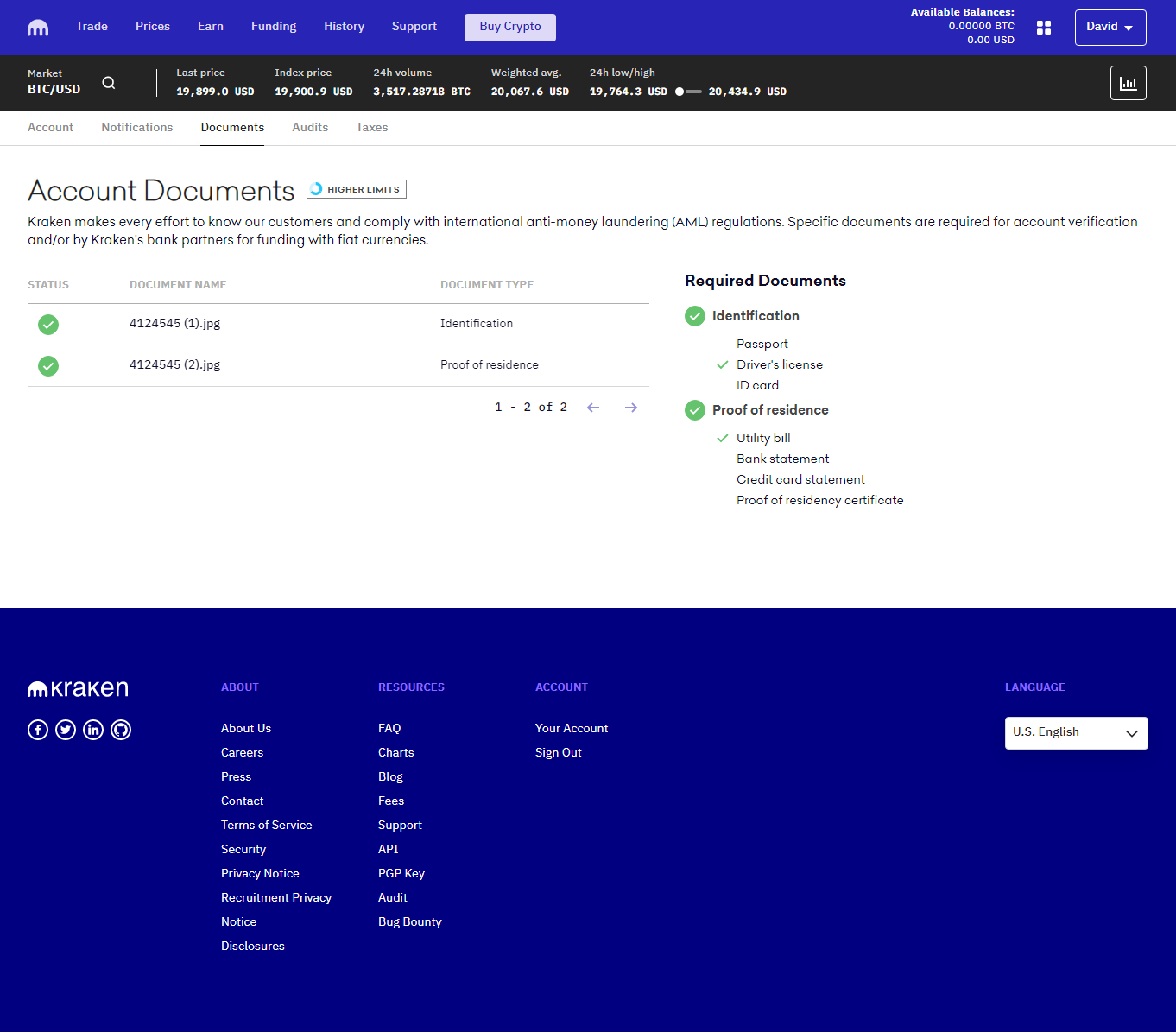Open the Contact footer link
This screenshot has height=1032, width=1176.
click(242, 801)
